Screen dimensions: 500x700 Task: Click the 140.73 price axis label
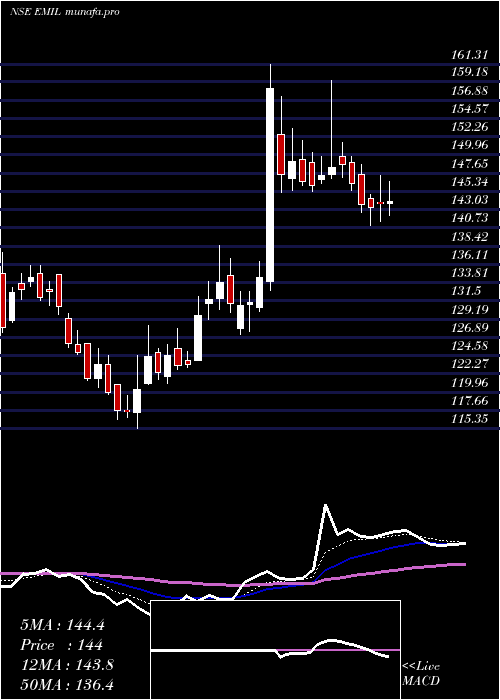point(470,218)
